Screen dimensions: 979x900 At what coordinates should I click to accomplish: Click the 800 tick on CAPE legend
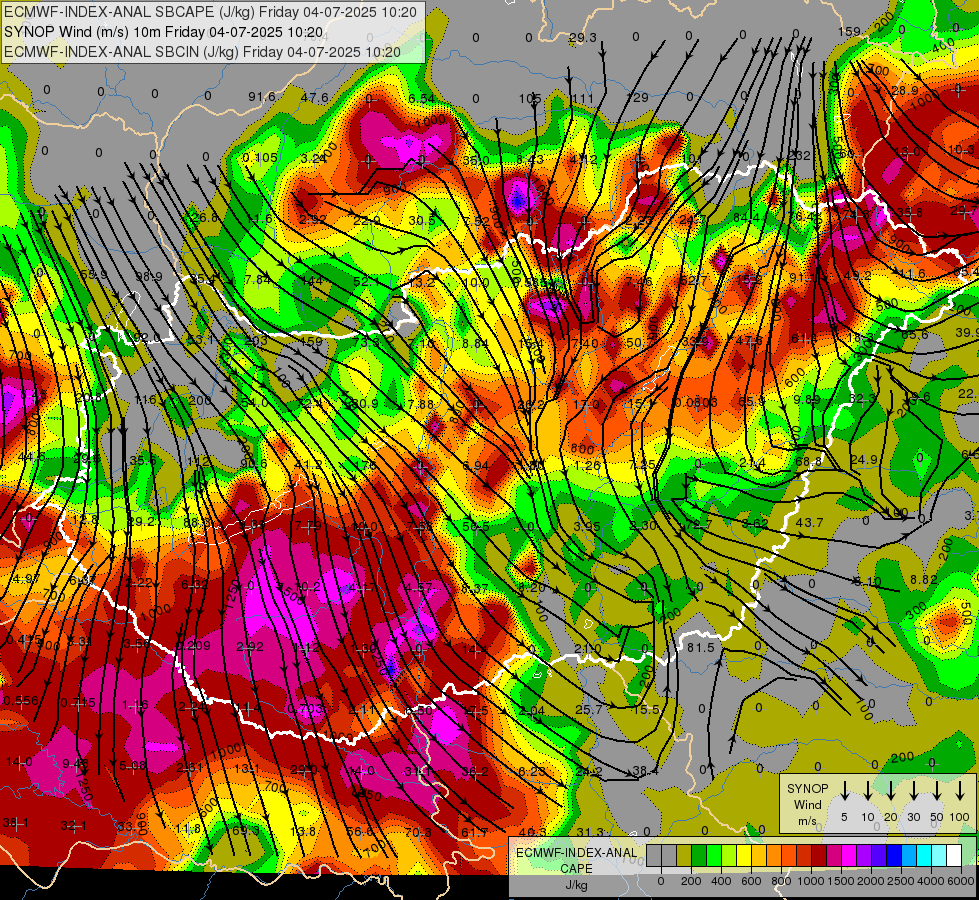click(781, 881)
